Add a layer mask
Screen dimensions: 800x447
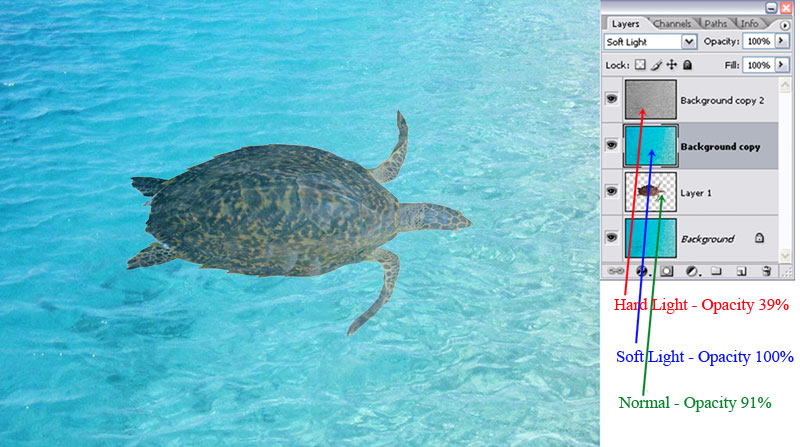pos(667,271)
